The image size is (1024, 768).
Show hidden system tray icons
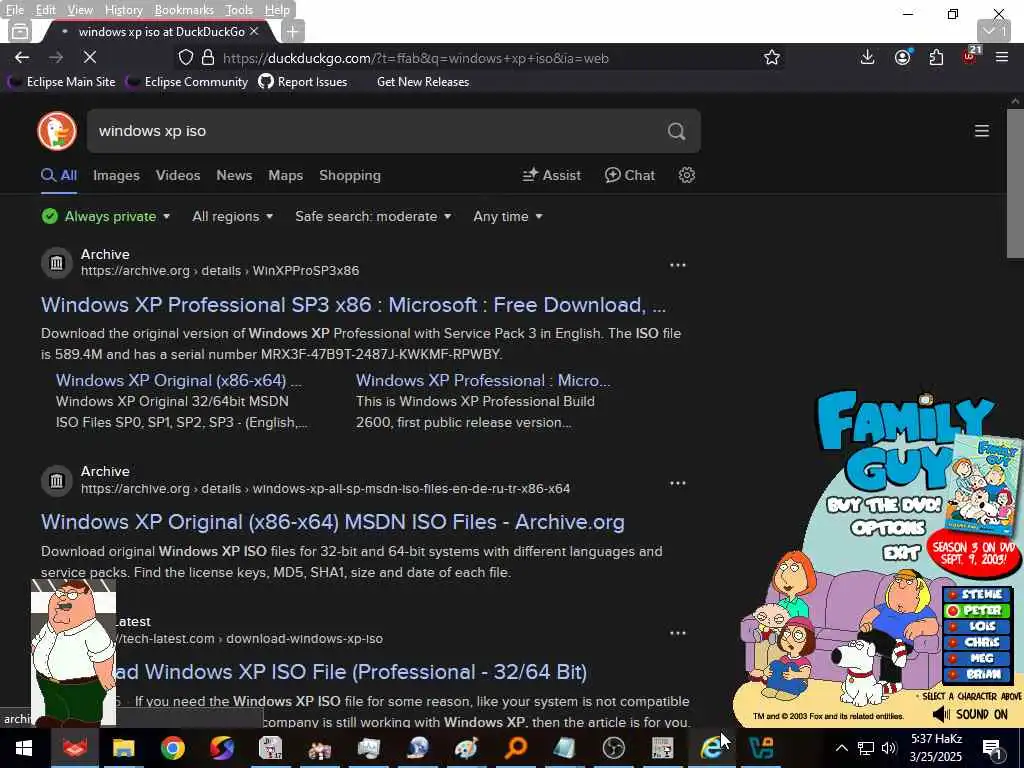point(842,748)
